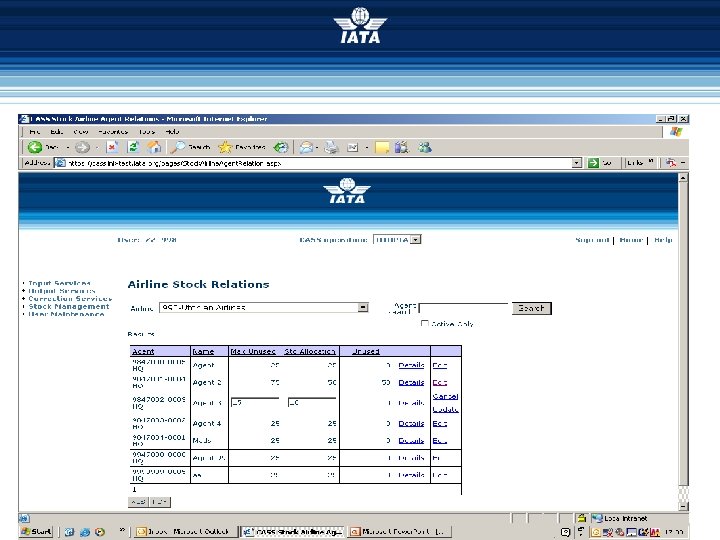Click the Windows Start button

pyautogui.click(x=37, y=531)
